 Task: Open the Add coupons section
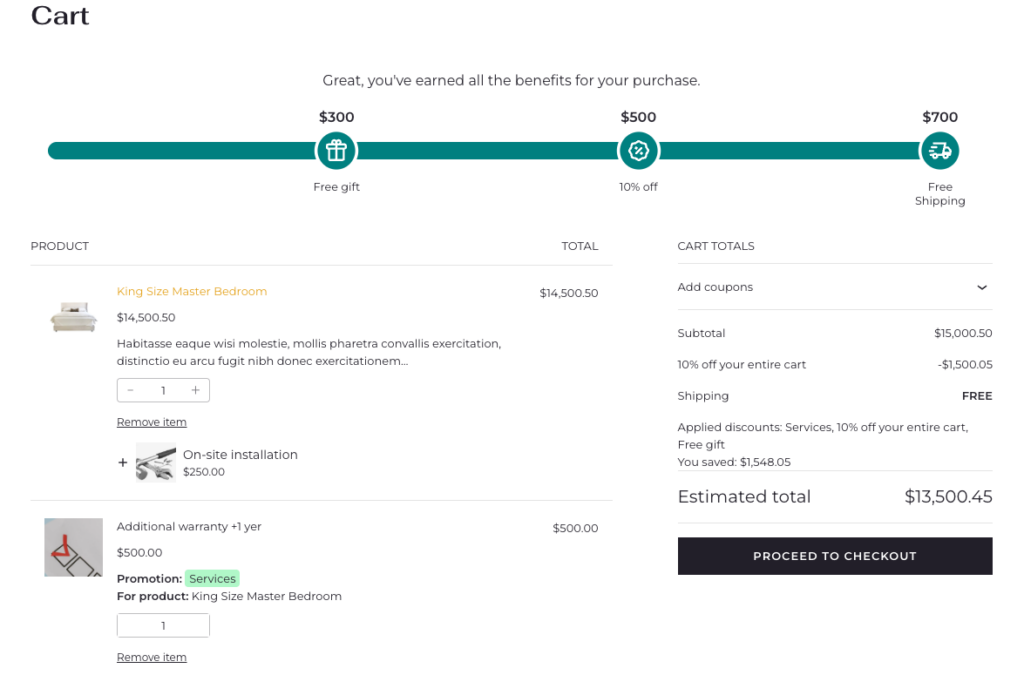pyautogui.click(x=716, y=287)
